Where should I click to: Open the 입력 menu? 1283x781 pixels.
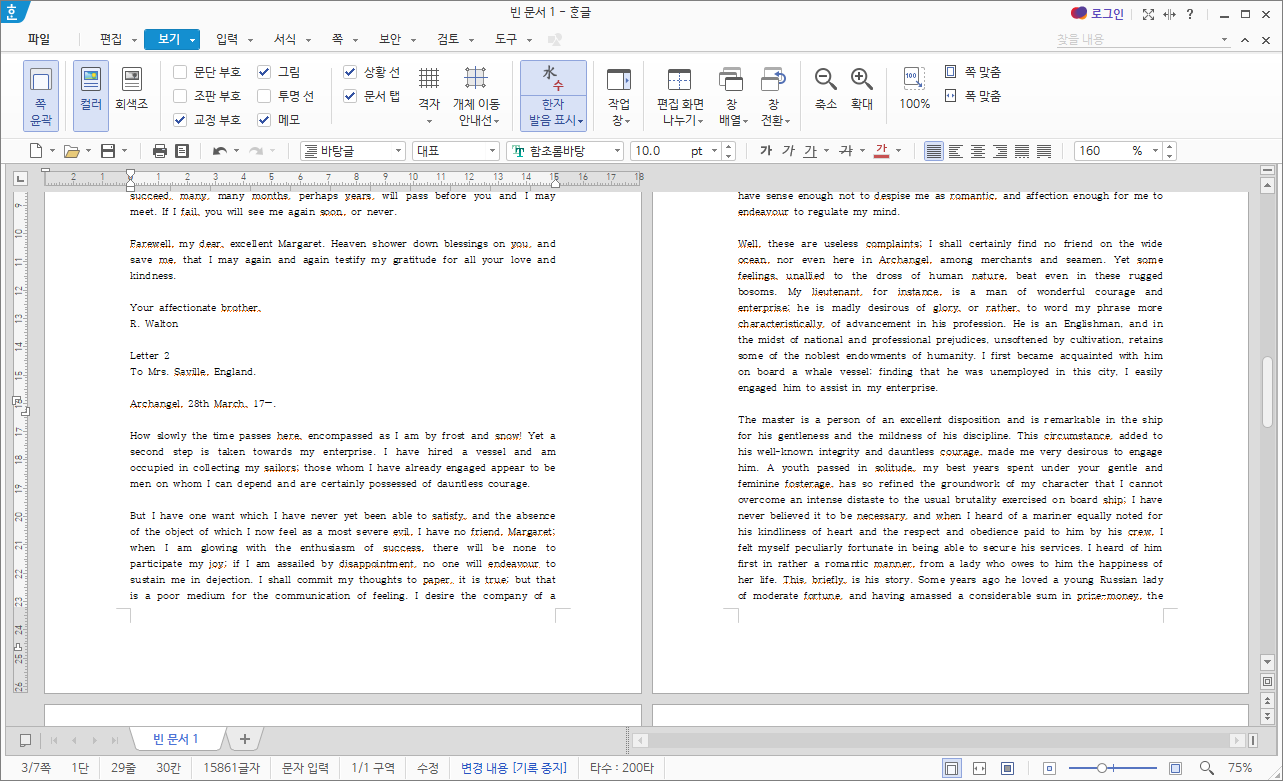coord(227,39)
